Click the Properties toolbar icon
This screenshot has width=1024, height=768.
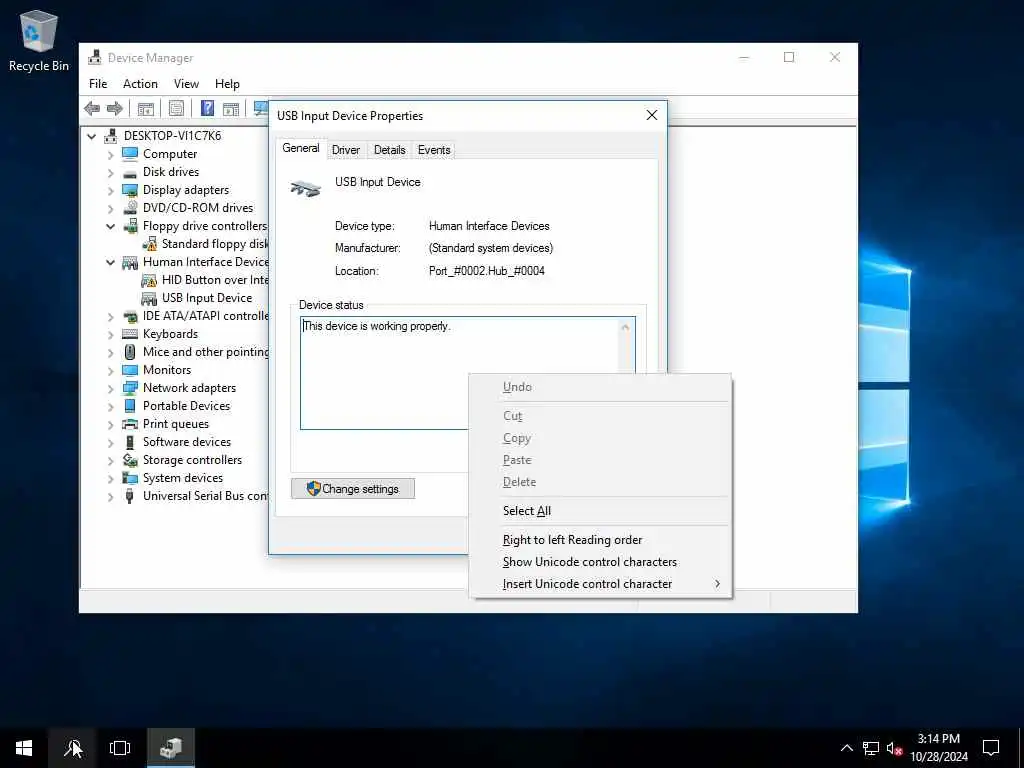176,108
